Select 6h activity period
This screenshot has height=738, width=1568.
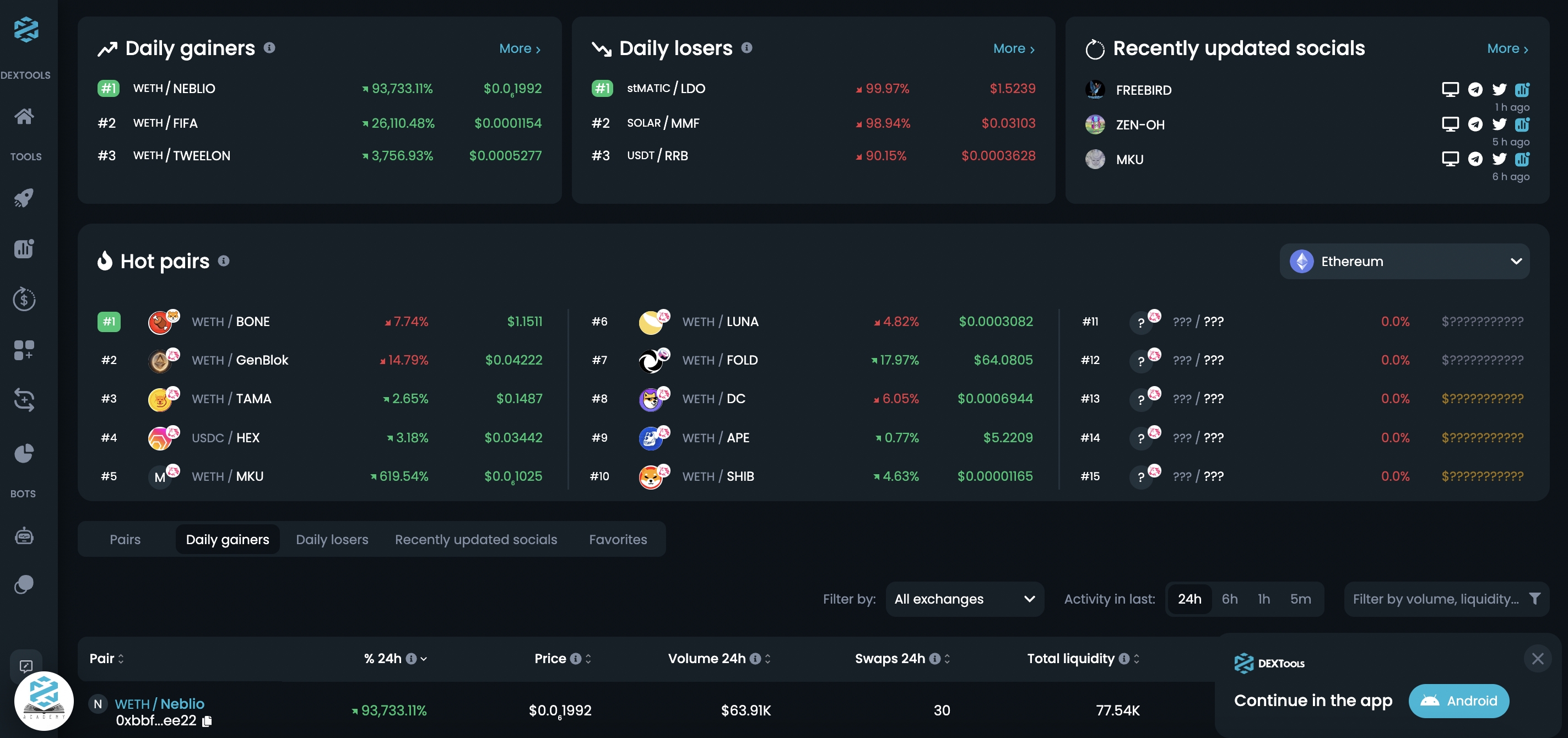tap(1230, 599)
